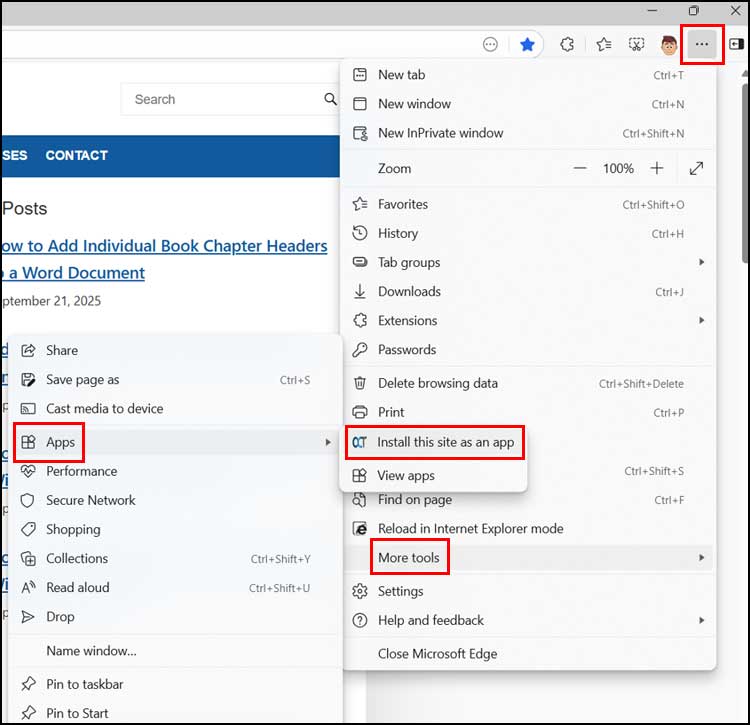Expand the Extensions submenu arrow
Screen dimensions: 750x725
coord(701,320)
